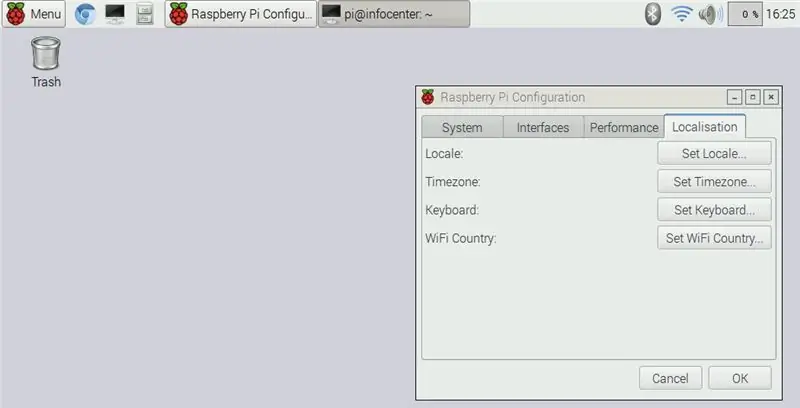Open the terminal launcher icon in panel
The height and width of the screenshot is (408, 800).
(115, 14)
